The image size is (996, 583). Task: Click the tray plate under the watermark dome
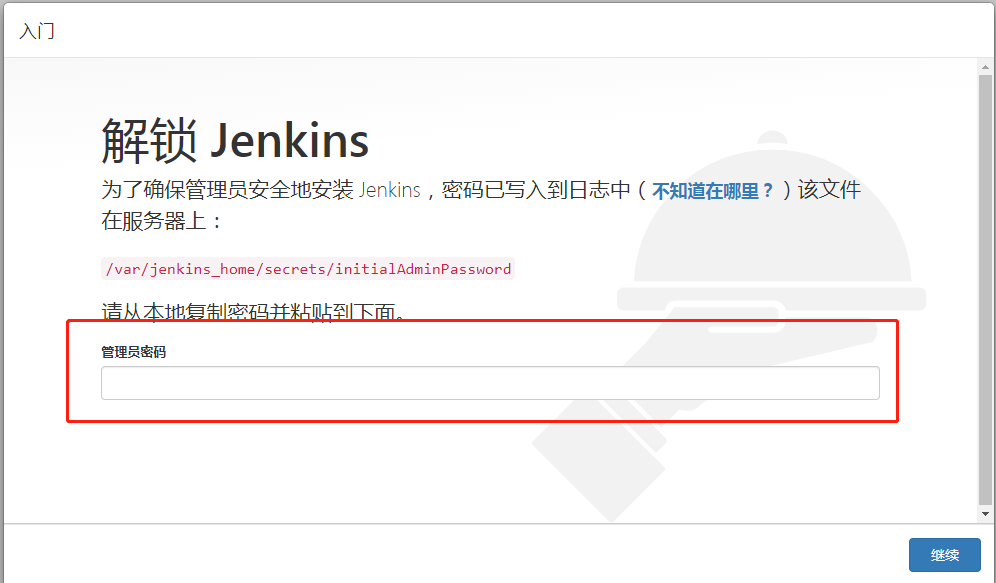[x=771, y=298]
